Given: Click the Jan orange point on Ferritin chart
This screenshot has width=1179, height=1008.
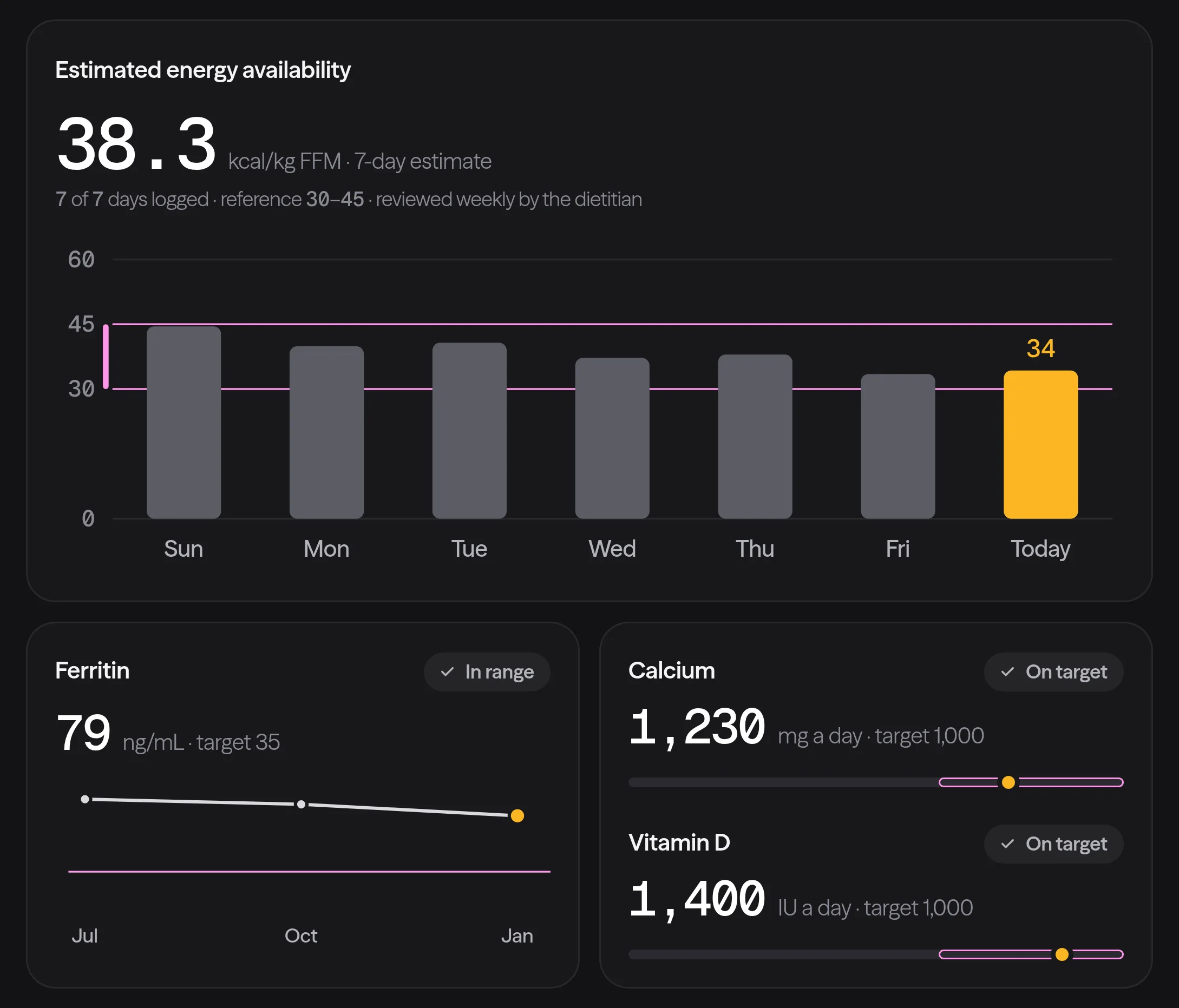Looking at the screenshot, I should tap(518, 816).
